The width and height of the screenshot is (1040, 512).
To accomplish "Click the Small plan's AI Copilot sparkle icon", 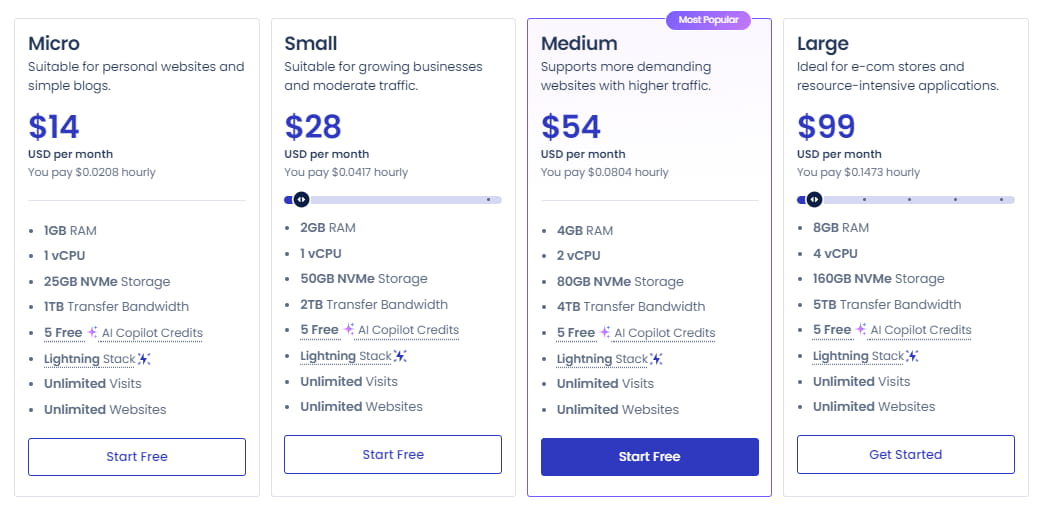I will tap(349, 330).
